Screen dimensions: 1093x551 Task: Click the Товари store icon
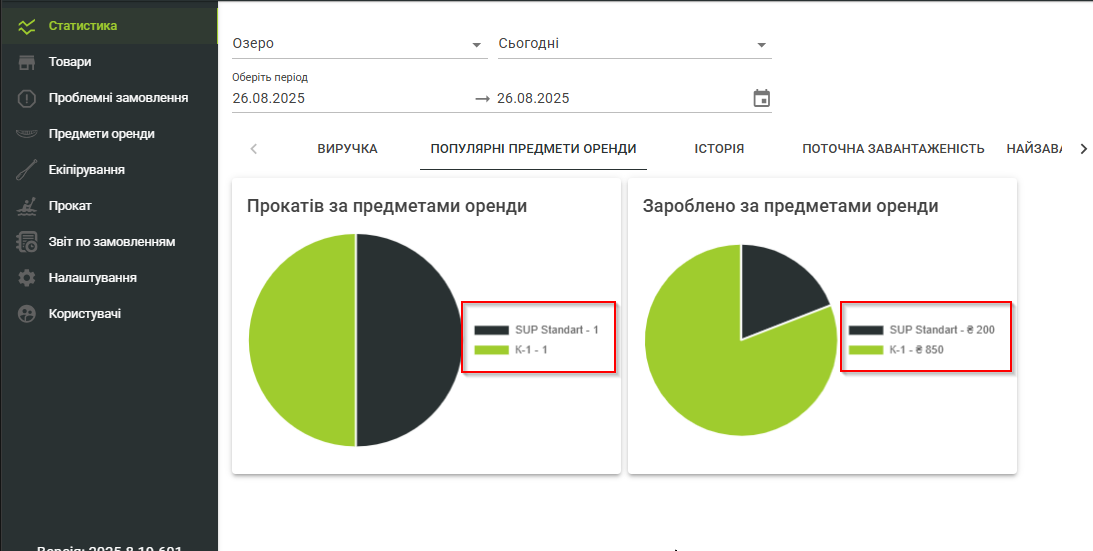tap(26, 63)
